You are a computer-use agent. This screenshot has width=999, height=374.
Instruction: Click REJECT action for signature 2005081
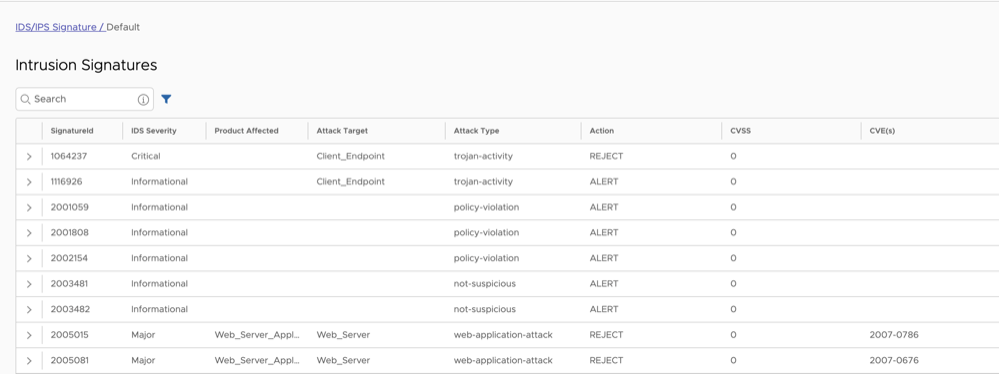coord(607,360)
